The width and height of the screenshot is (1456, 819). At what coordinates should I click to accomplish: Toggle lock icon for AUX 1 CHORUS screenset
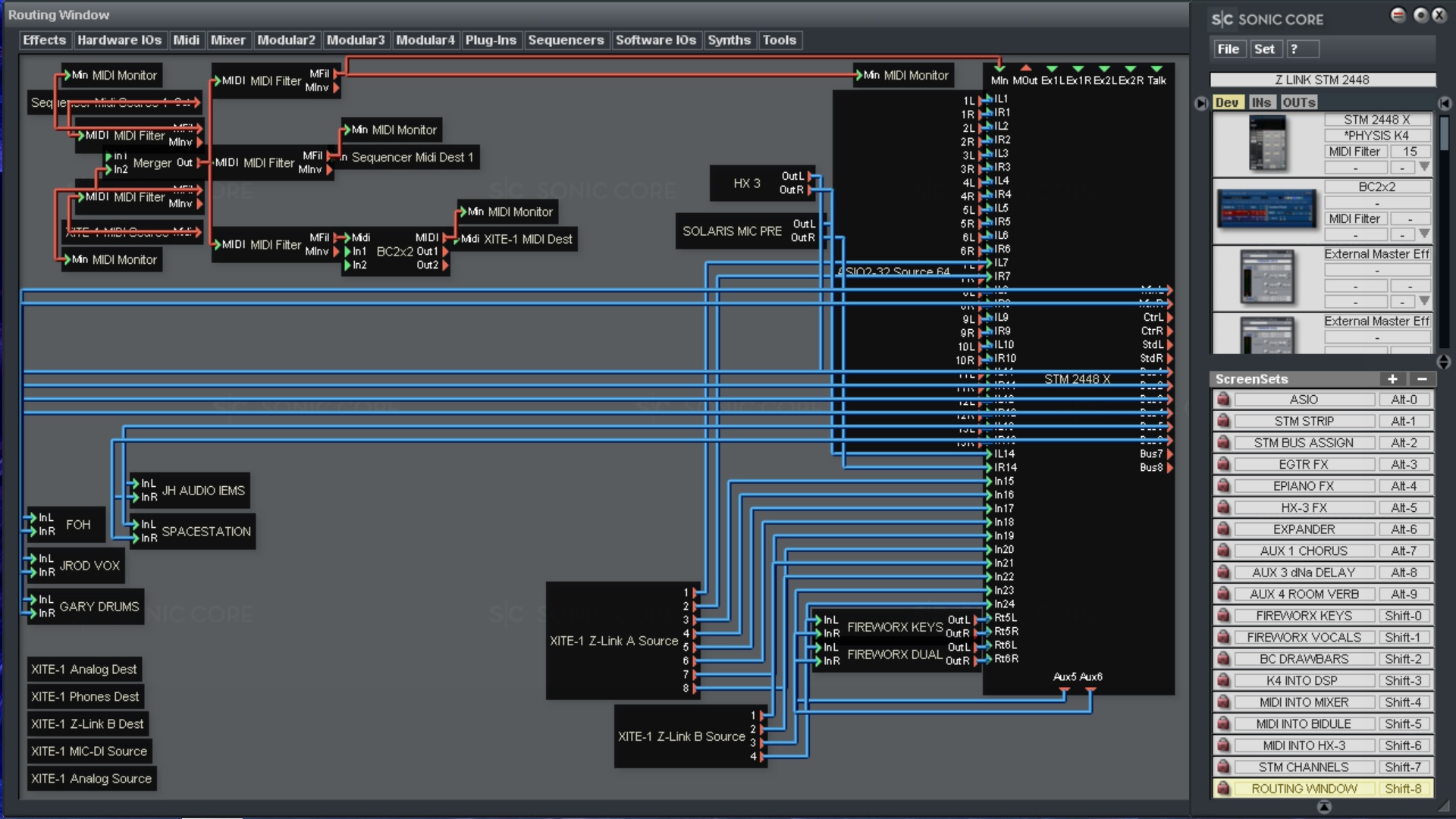pyautogui.click(x=1222, y=551)
